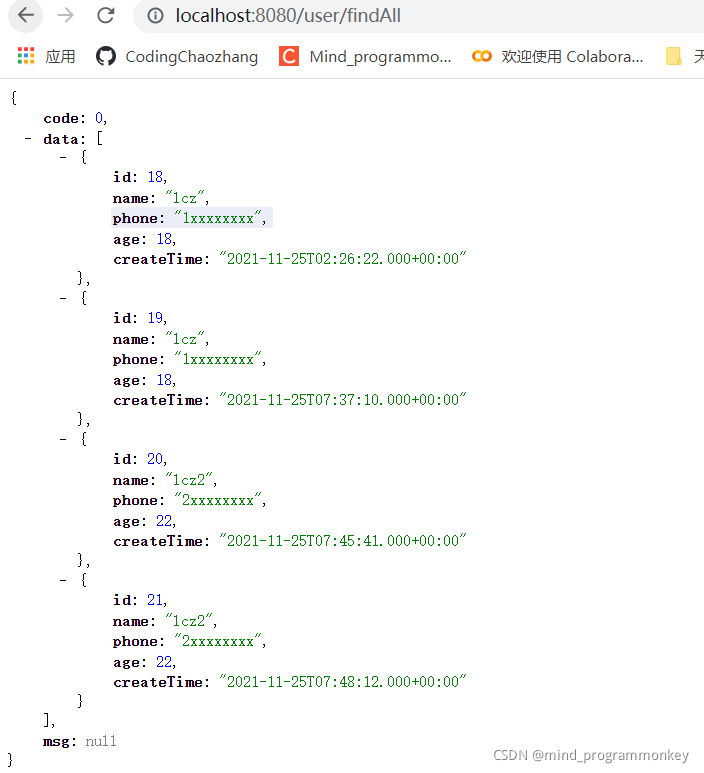Select the highlighted phone line of id 18
This screenshot has height=773, width=704.
tap(192, 218)
